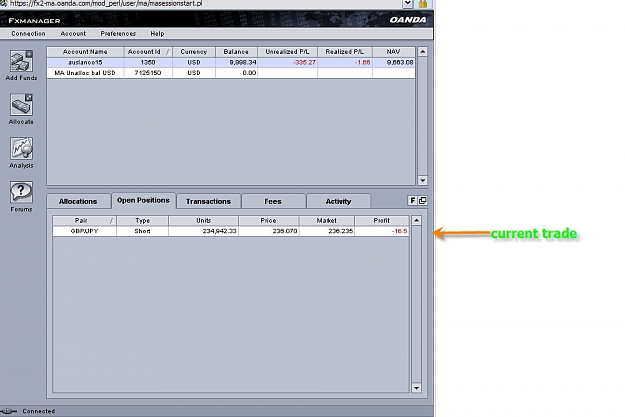
Task: Select the GBP/JPY position row
Action: click(231, 231)
